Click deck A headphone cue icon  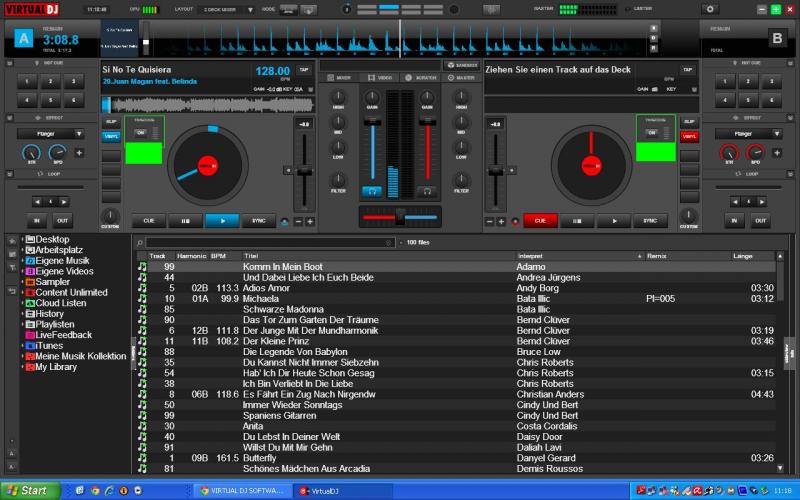[372, 190]
